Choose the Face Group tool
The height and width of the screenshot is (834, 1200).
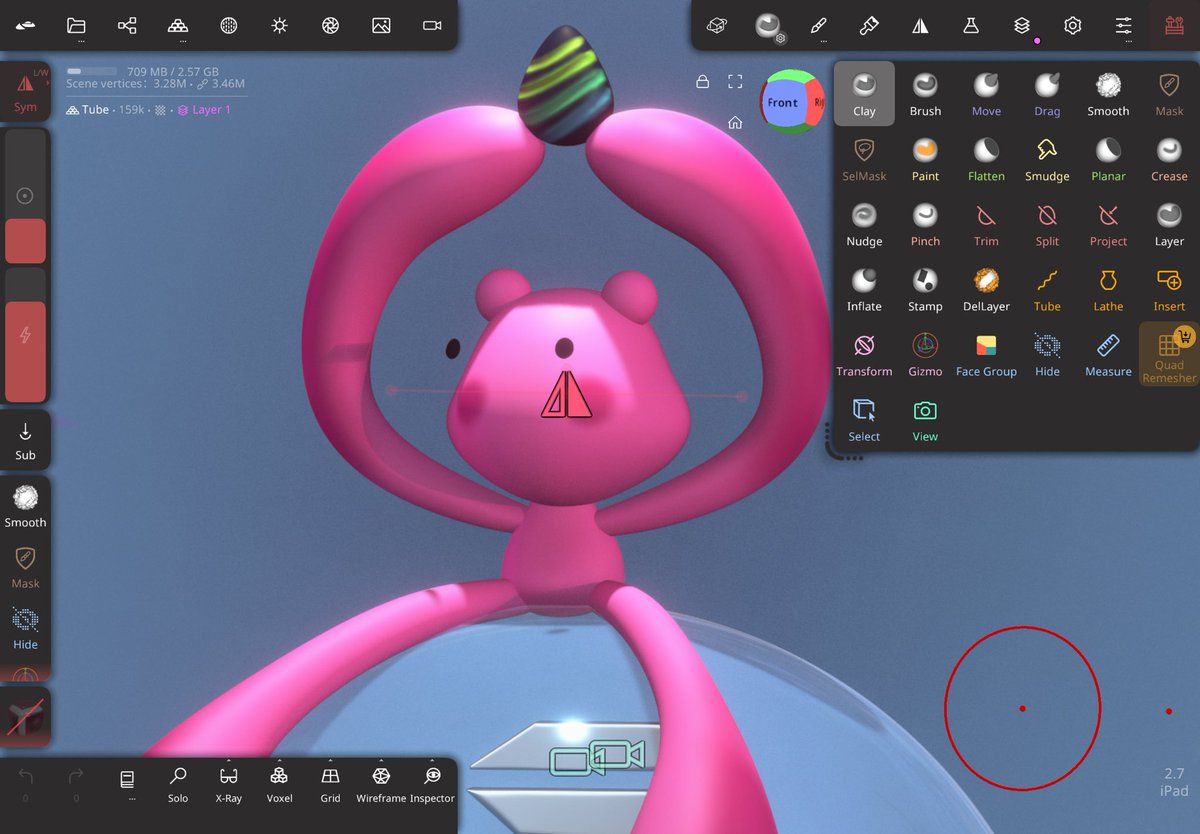[986, 354]
